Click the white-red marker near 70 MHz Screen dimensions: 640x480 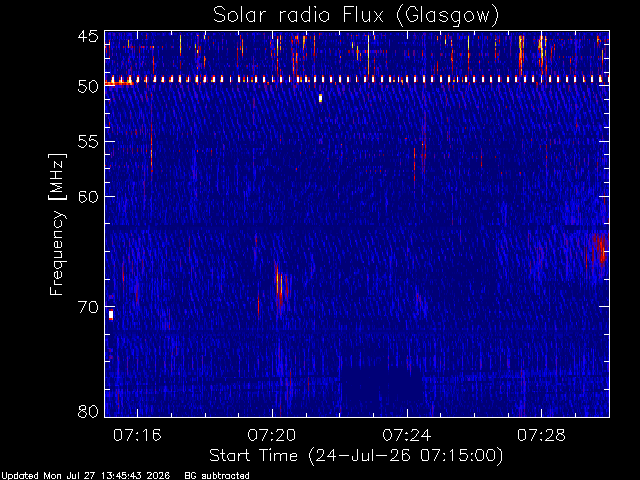tap(111, 315)
